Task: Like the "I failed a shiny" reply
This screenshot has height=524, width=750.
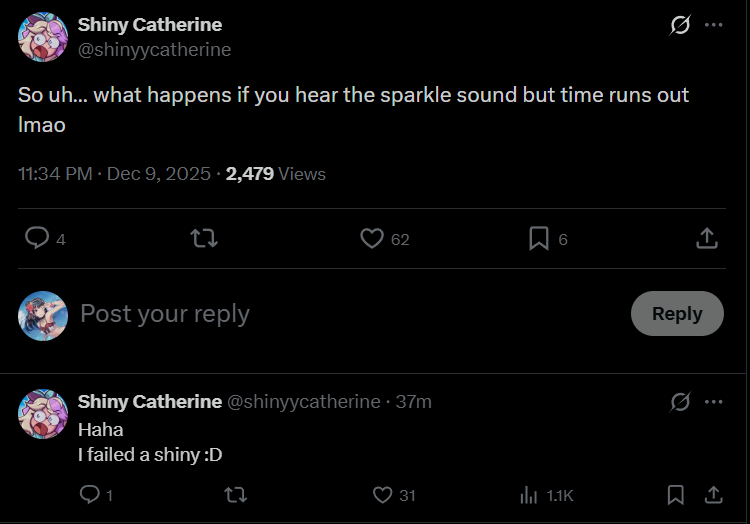Action: pyautogui.click(x=382, y=494)
